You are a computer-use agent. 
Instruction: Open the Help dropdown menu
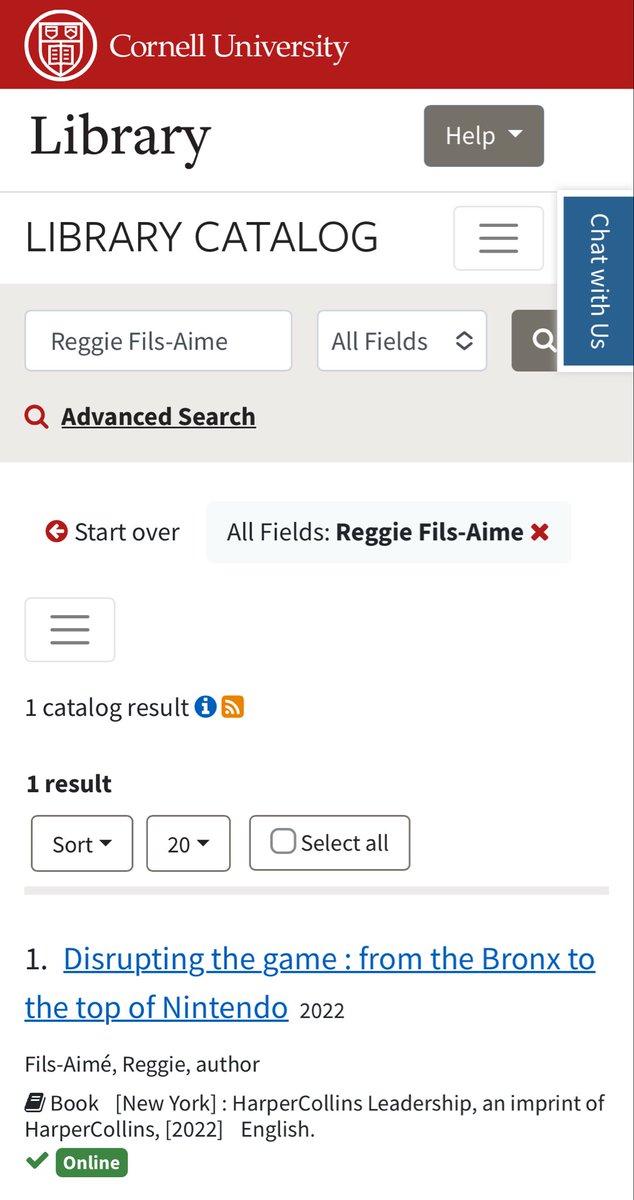click(x=484, y=136)
